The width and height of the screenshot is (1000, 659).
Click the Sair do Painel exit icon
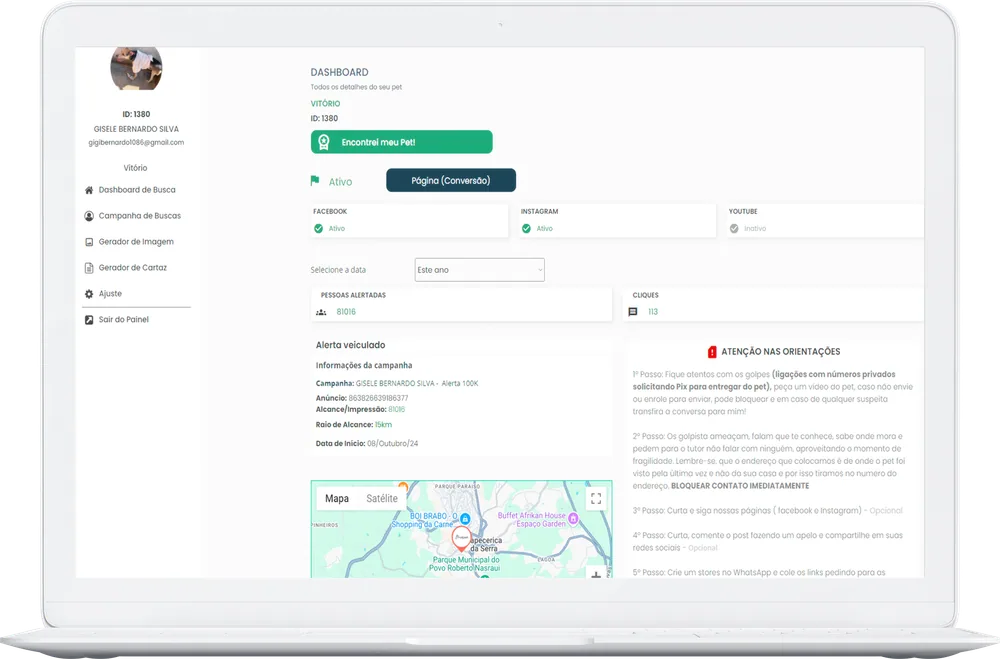coord(89,320)
